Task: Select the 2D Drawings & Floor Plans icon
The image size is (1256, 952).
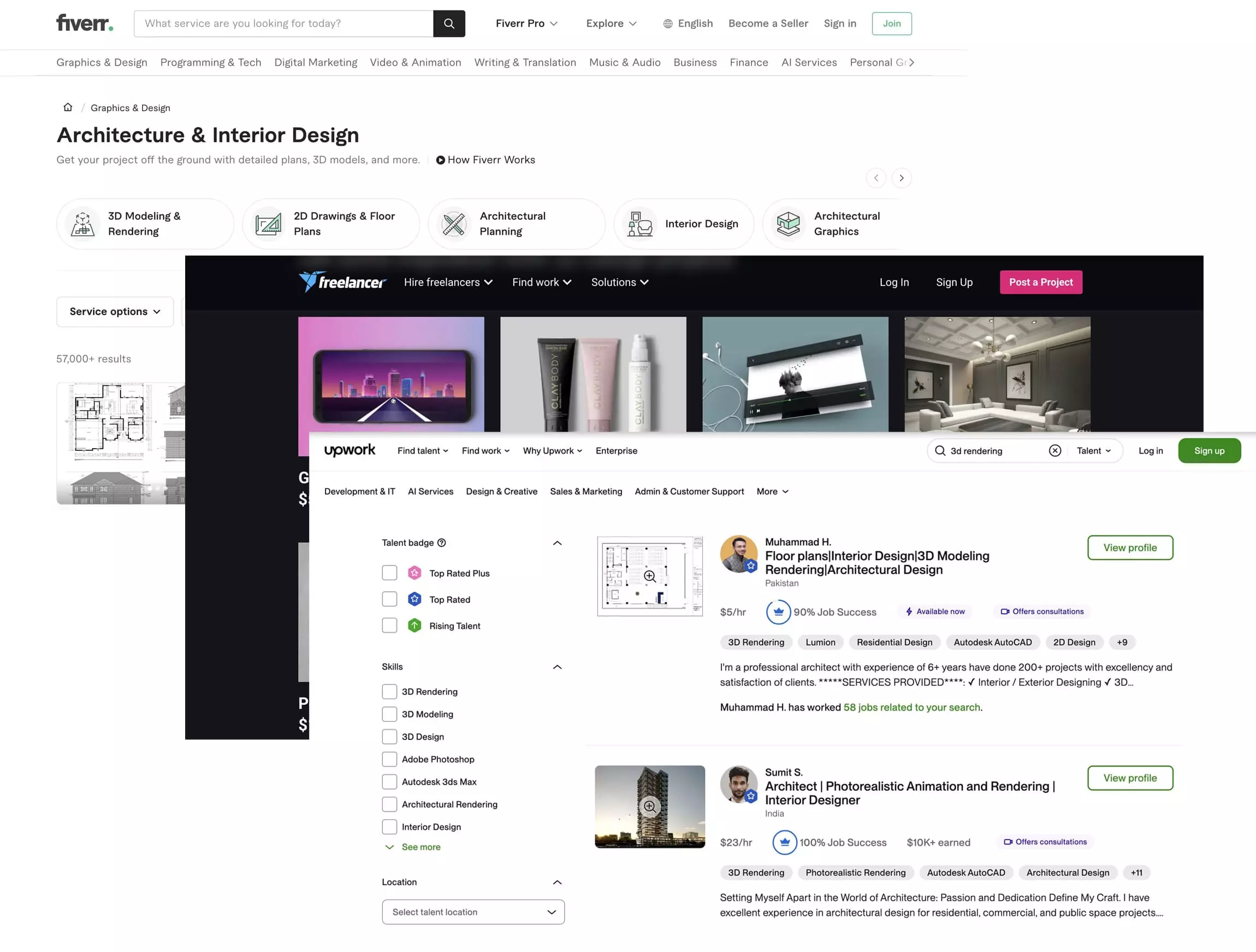Action: pos(268,224)
